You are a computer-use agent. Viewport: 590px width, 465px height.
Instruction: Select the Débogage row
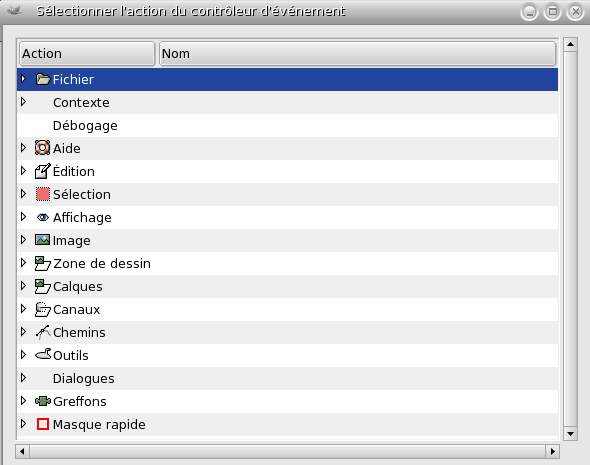click(287, 125)
